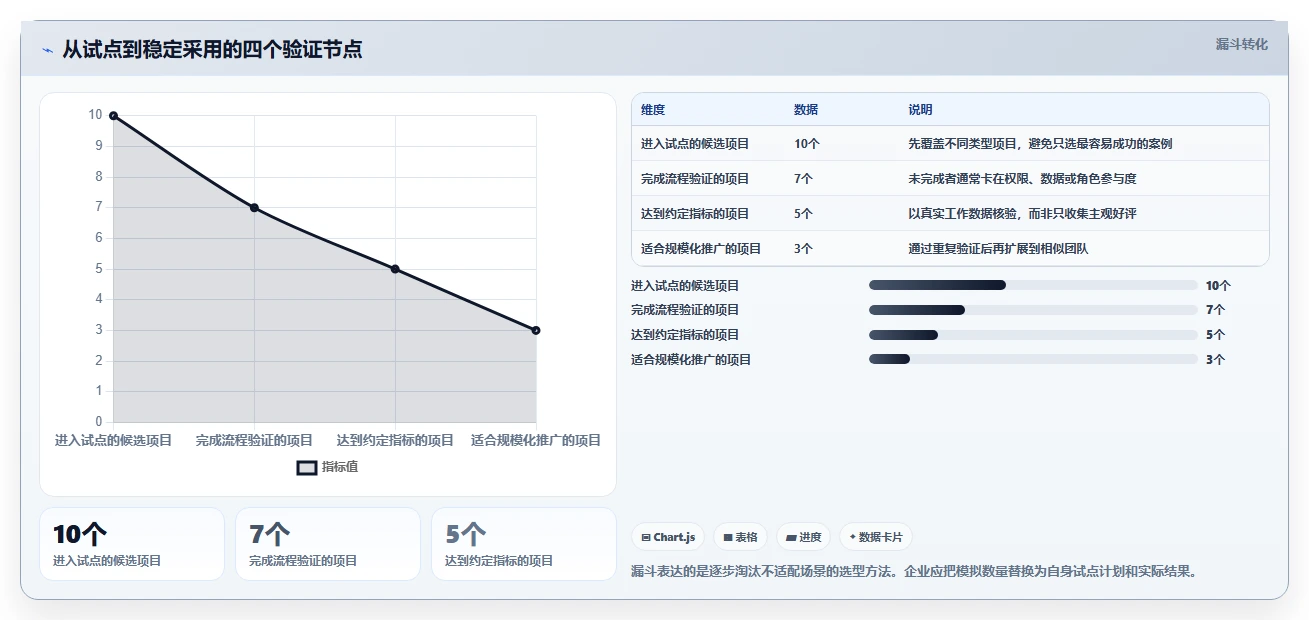Click the 7个 stat card
The height and width of the screenshot is (620, 1309).
[328, 544]
